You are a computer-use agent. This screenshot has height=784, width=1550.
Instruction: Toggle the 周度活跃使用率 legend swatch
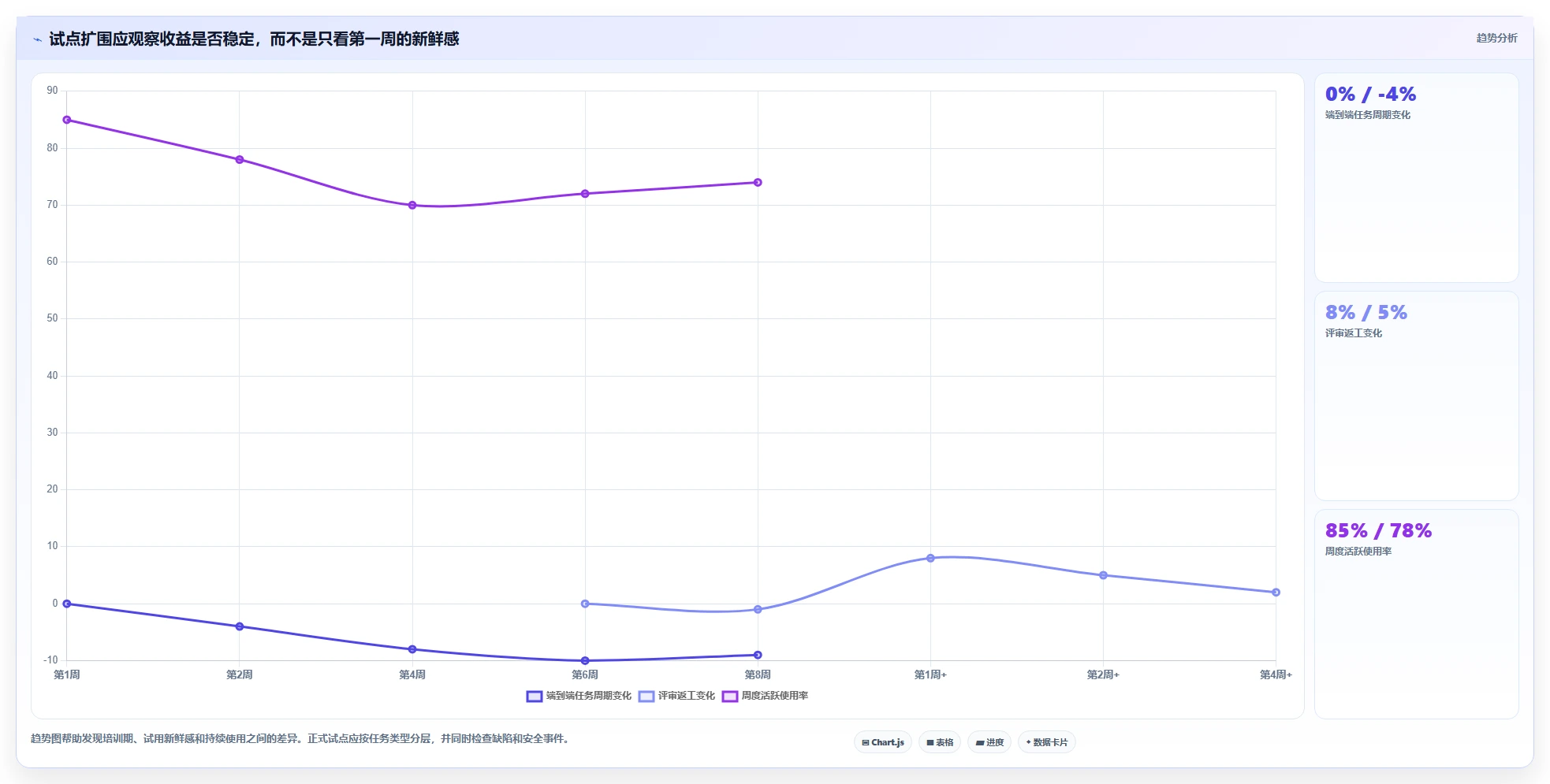click(x=730, y=697)
